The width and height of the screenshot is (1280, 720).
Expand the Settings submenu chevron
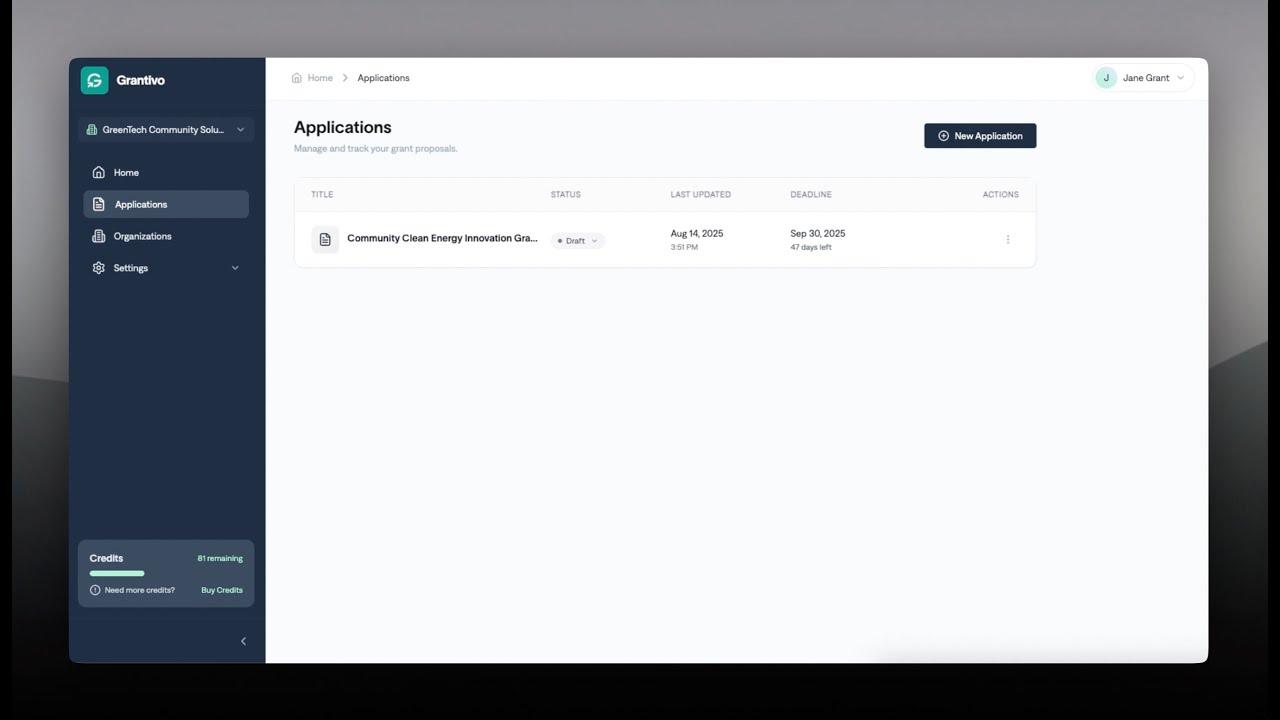click(235, 268)
